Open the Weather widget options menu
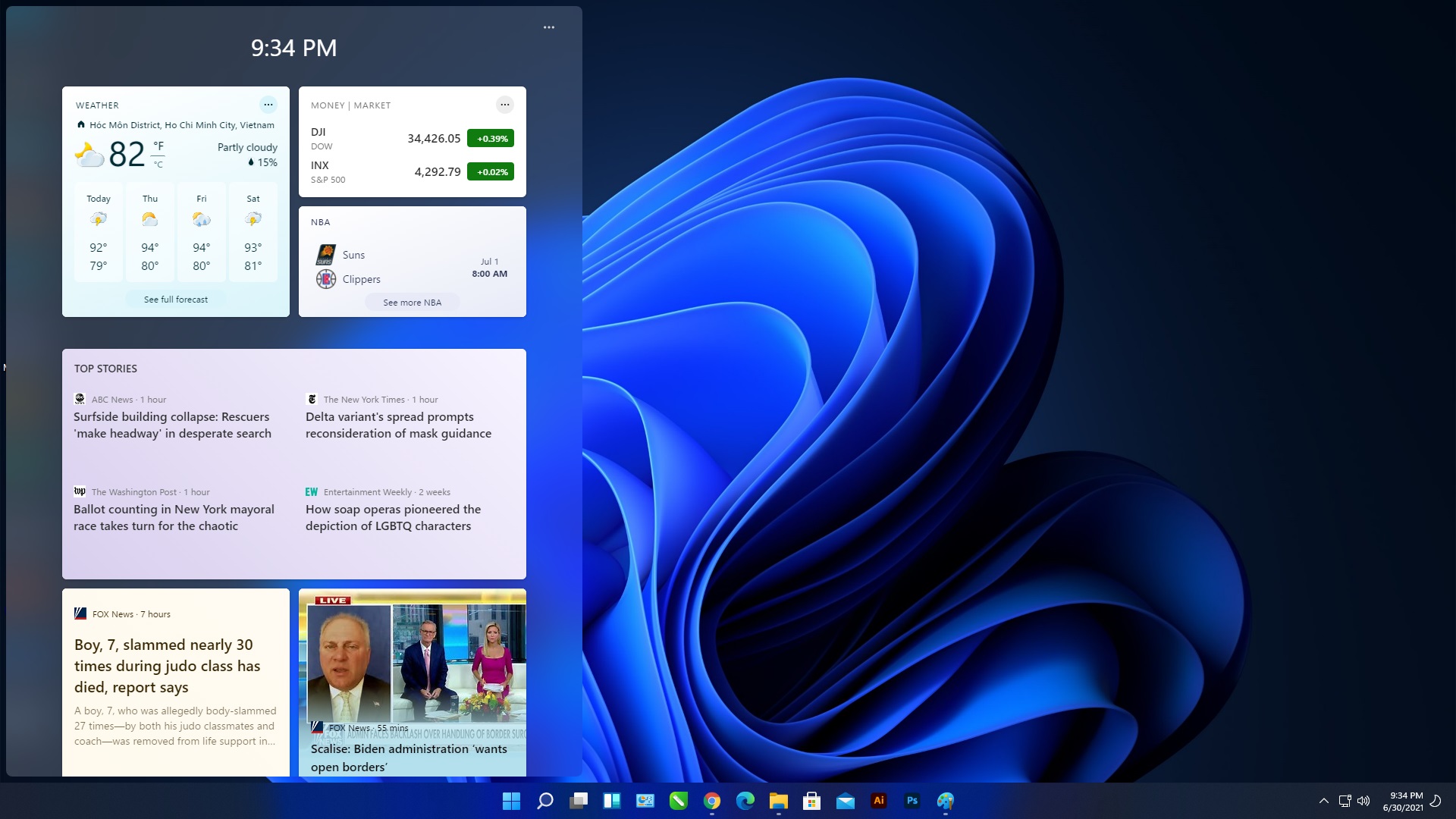This screenshot has width=1456, height=819. click(268, 105)
